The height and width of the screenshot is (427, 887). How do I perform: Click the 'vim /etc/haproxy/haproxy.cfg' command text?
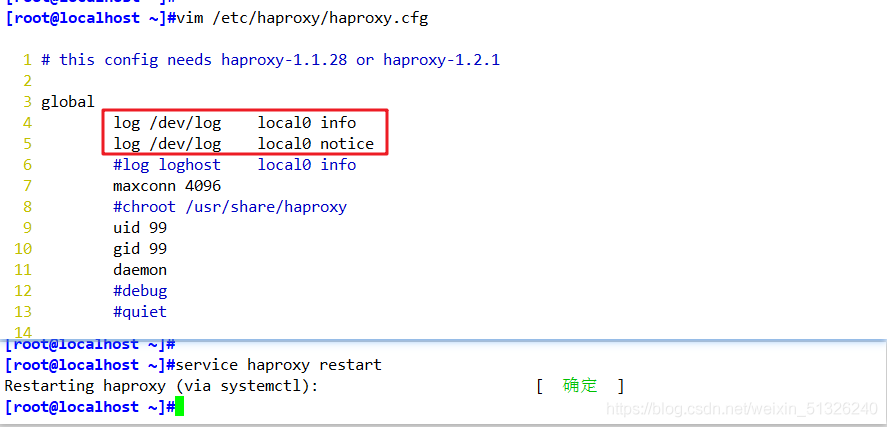coord(303,19)
